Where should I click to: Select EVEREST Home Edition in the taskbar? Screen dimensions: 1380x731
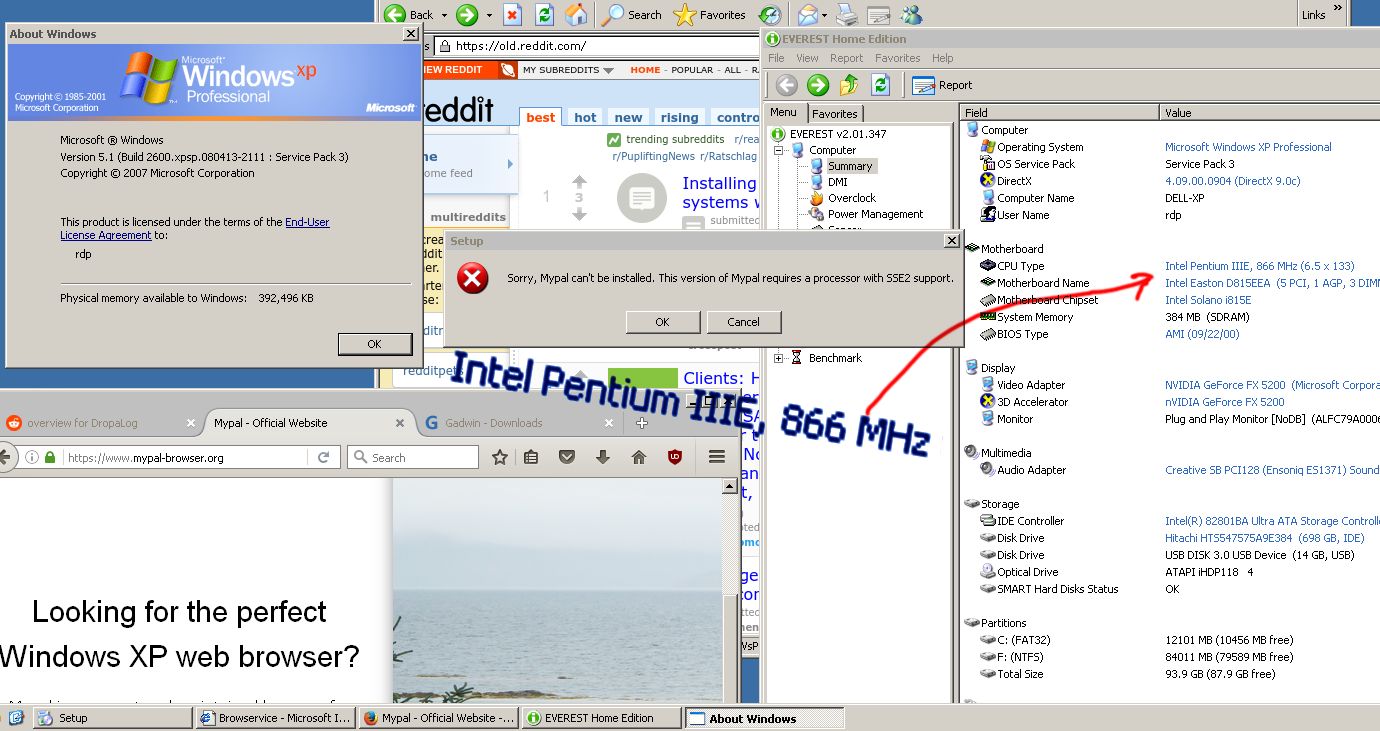[x=598, y=718]
